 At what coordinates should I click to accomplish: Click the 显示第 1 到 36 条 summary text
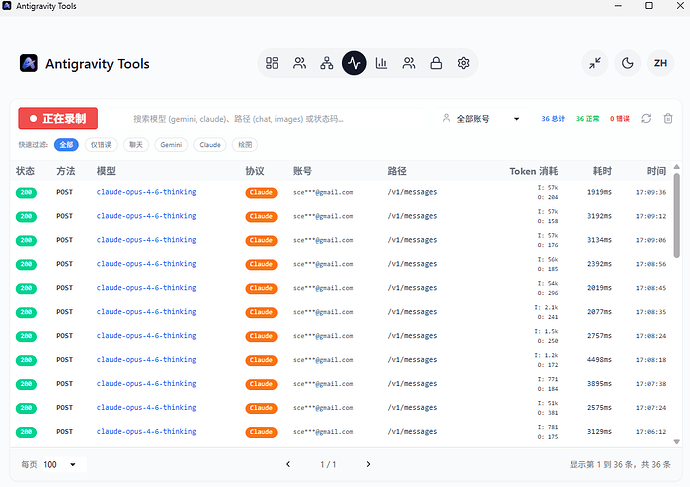620,465
